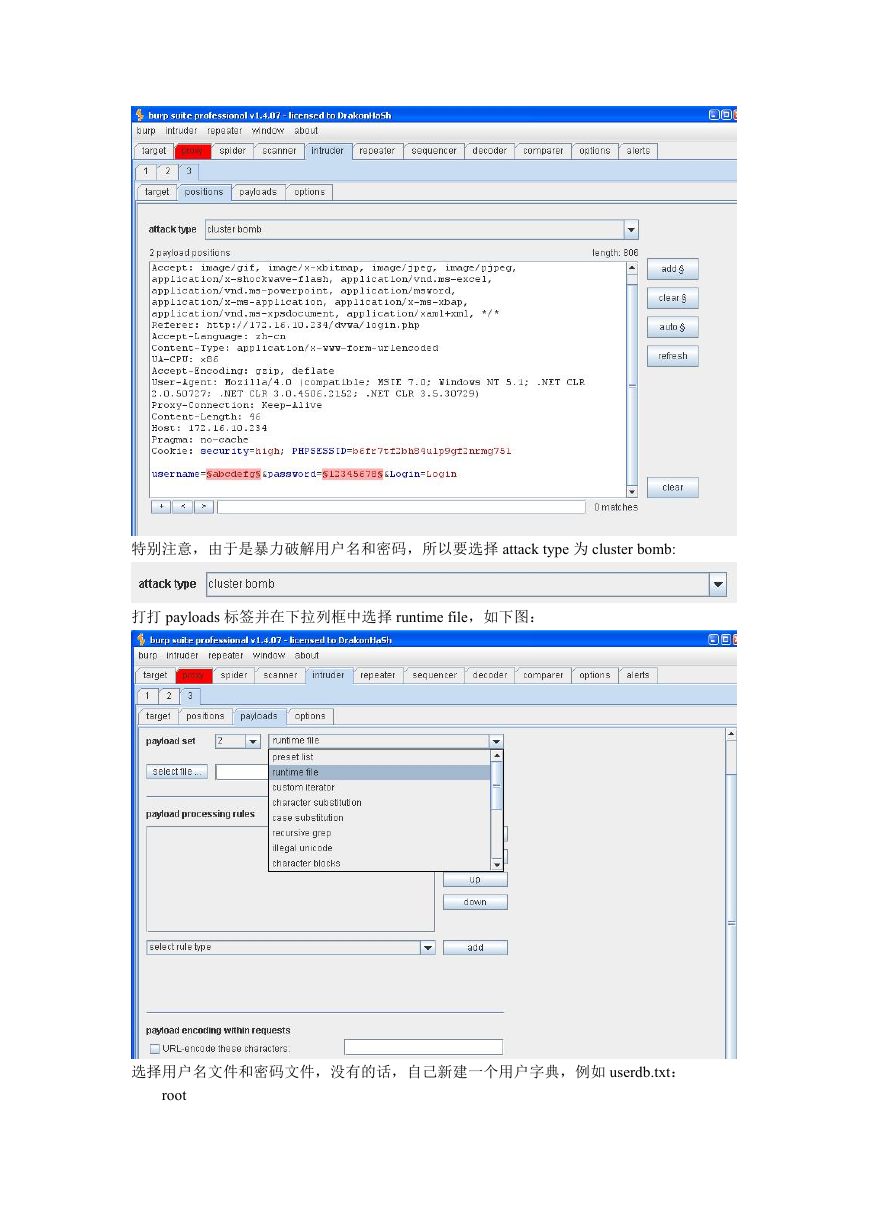Screen dimensions: 869x1228
Task: Click the refresh button beside the request editor
Action: [672, 356]
